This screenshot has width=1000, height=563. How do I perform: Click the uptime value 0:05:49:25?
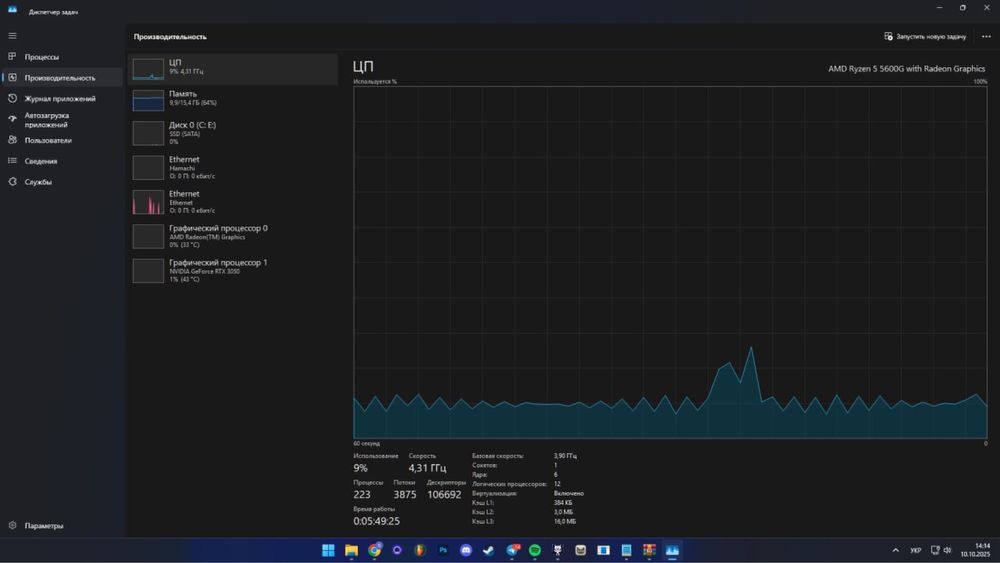pos(376,521)
